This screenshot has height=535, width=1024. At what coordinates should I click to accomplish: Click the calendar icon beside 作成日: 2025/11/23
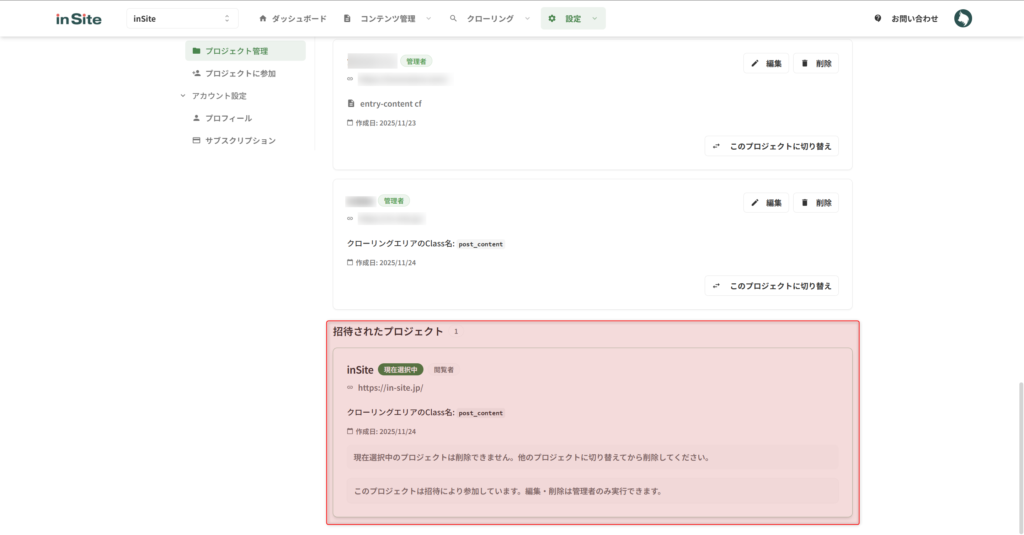click(350, 123)
